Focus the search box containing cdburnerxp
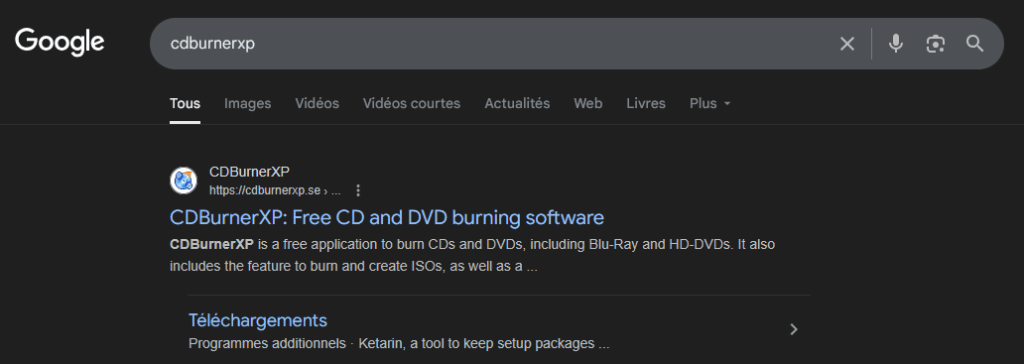 click(496, 44)
